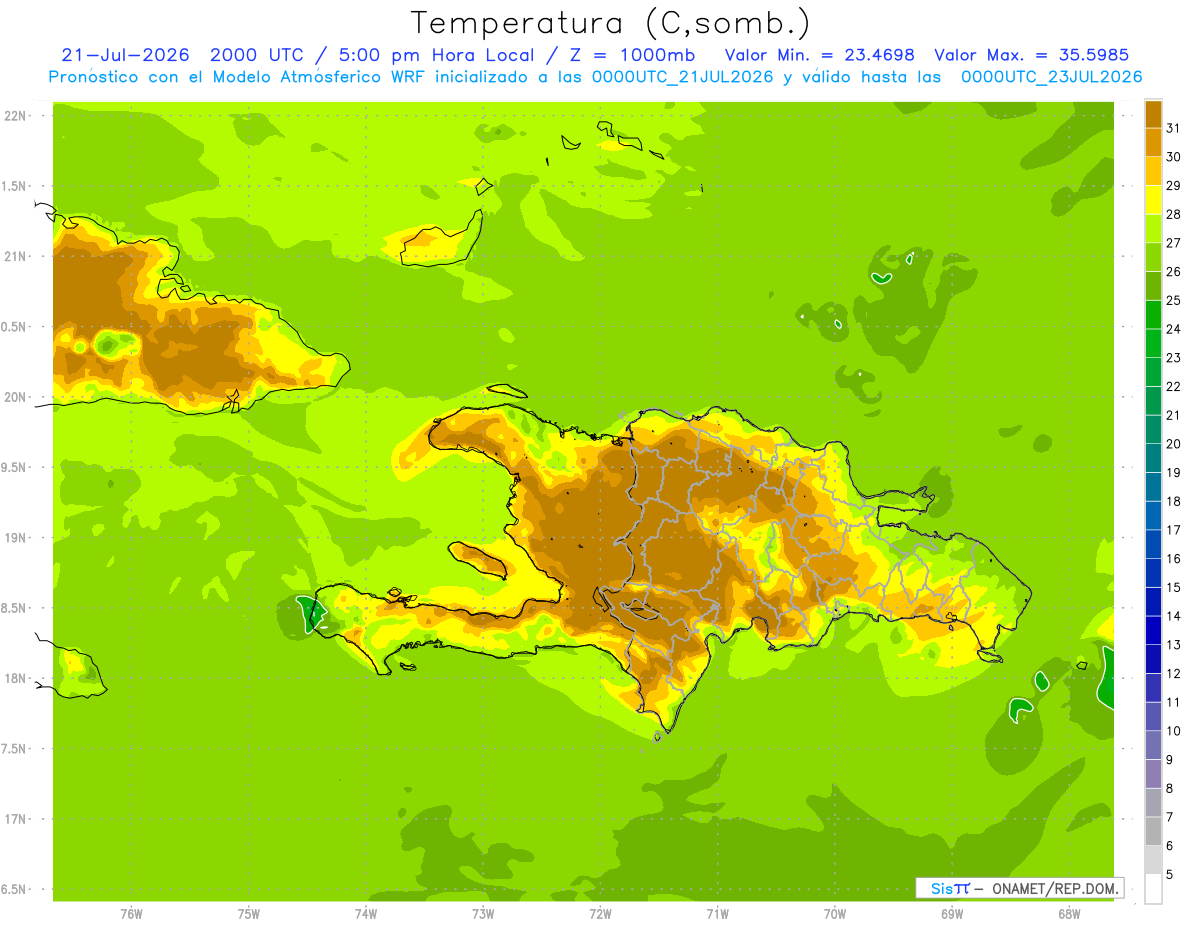The height and width of the screenshot is (927, 1200).
Task: Click 'Valor Max. = 35.5985' readout
Action: (x=1032, y=55)
